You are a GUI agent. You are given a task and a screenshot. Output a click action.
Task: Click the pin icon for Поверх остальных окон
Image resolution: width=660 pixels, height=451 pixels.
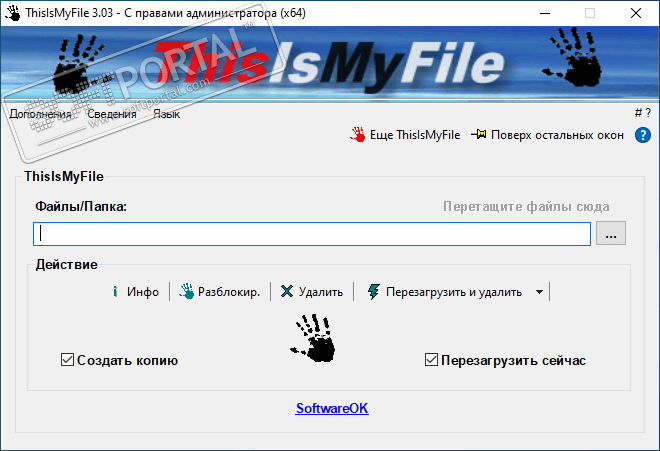point(479,134)
